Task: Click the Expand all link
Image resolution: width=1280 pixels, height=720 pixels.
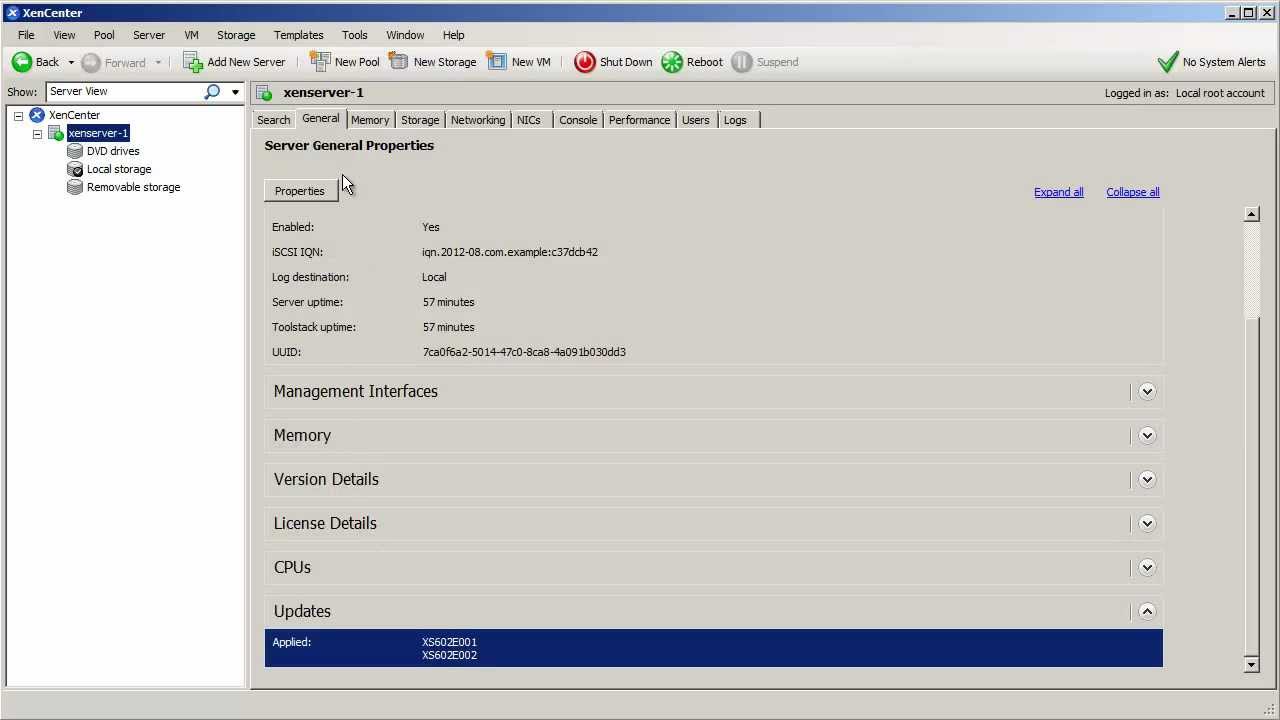Action: (x=1058, y=192)
